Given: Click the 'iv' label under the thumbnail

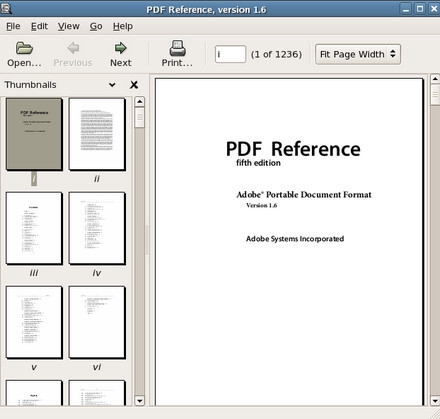Looking at the screenshot, I should tap(97, 273).
